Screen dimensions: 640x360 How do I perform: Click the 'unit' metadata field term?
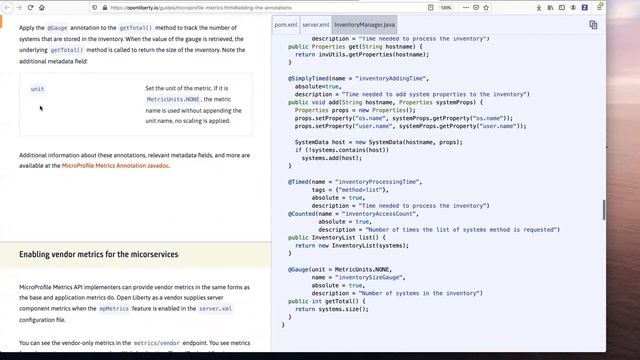coord(37,89)
